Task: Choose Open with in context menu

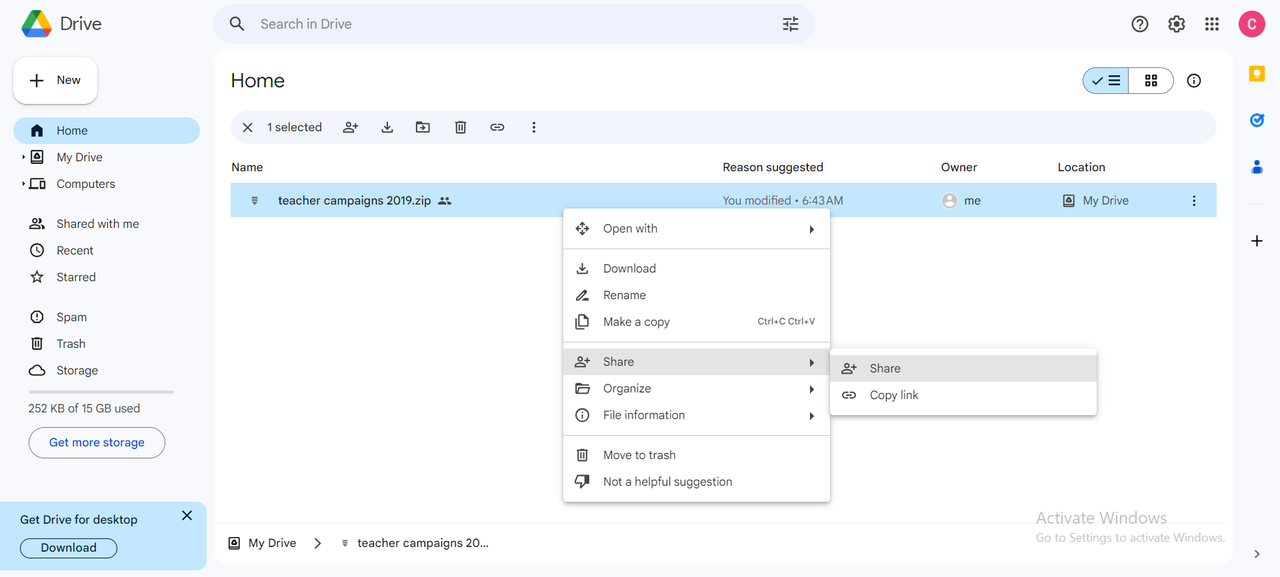Action: click(x=697, y=229)
